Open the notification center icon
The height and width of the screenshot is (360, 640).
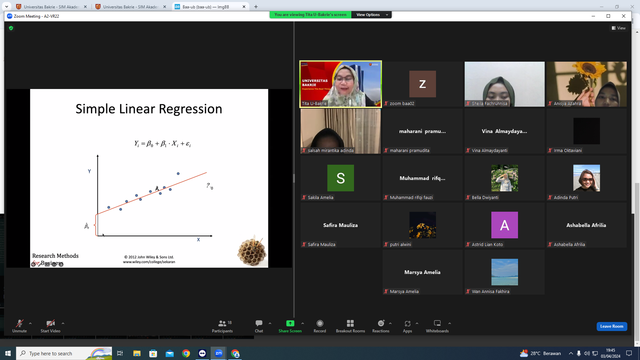click(629, 353)
